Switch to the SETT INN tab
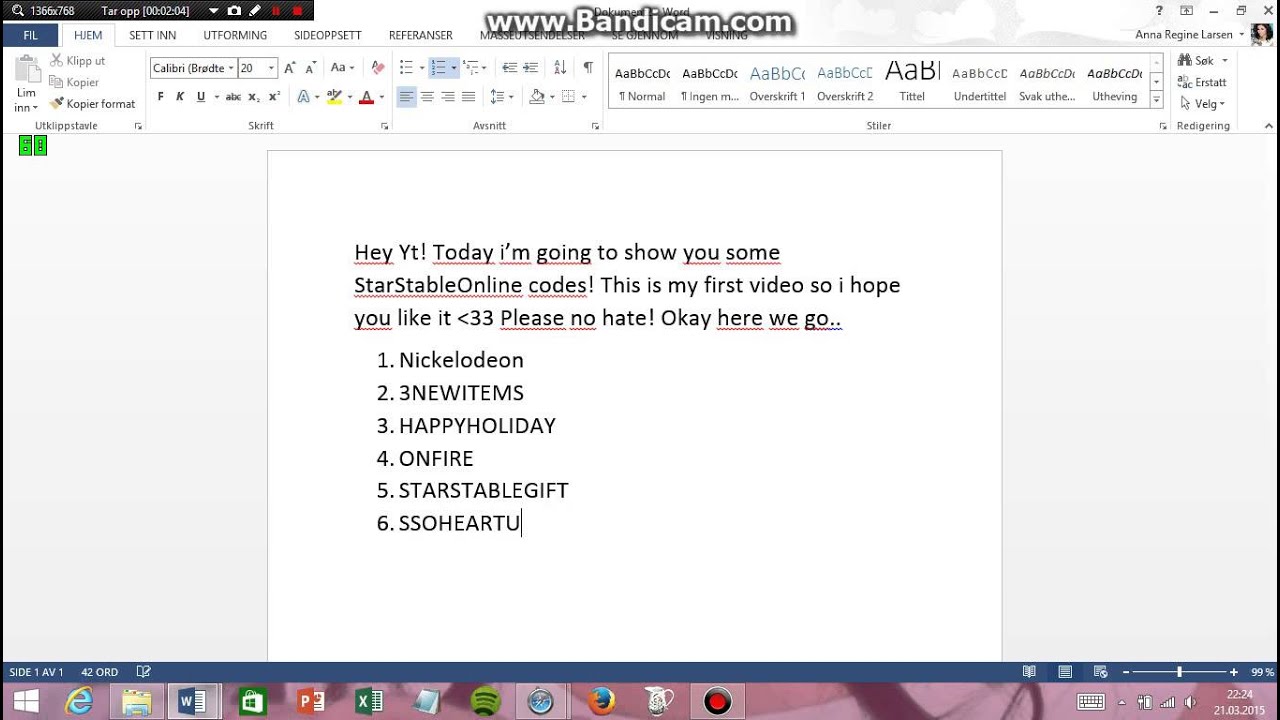 click(152, 35)
